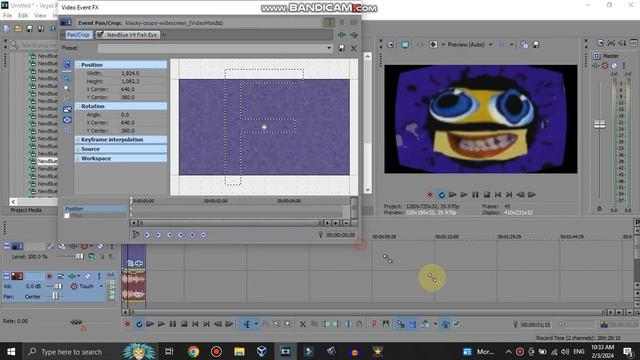This screenshot has width=640, height=360.
Task: Arm audio track 2 for record
Action: click(49, 276)
